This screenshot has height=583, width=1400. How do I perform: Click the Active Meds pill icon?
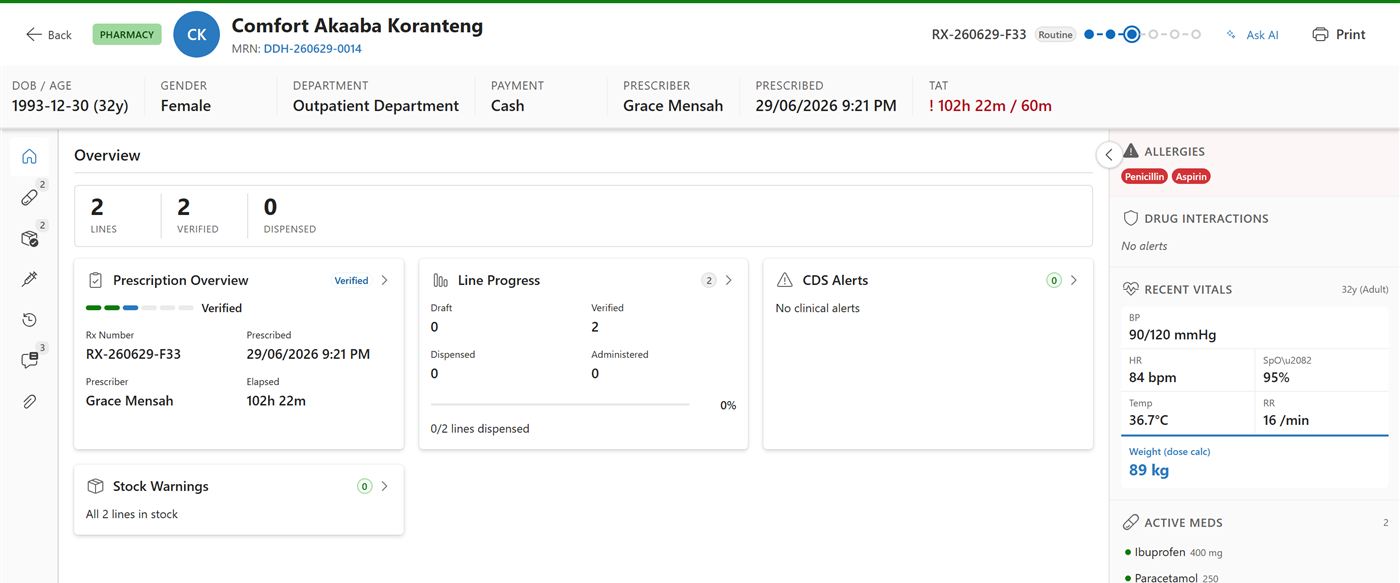click(x=1131, y=522)
